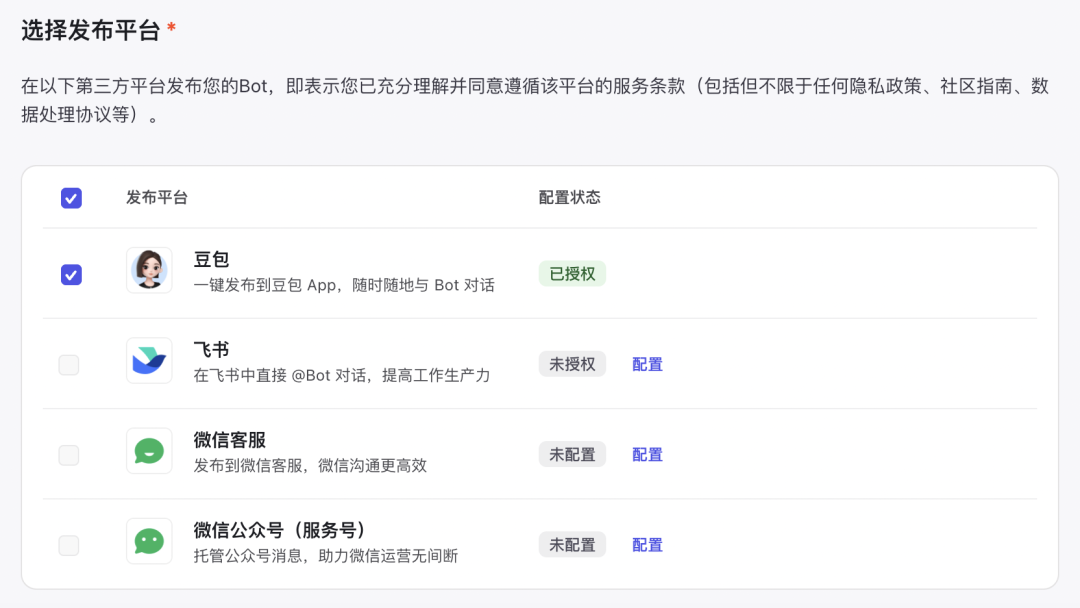Viewport: 1080px width, 608px height.
Task: Click description 一键发布到豆包 App，随时随地与 Bot 对话
Action: click(344, 285)
